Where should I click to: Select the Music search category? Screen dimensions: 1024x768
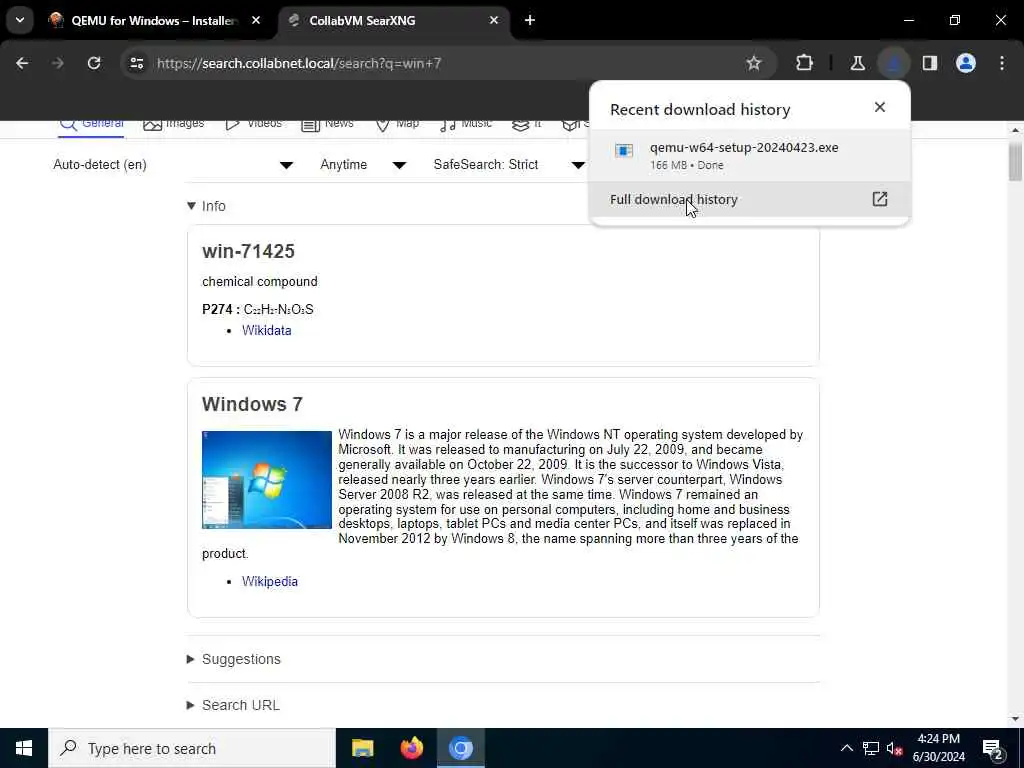(x=466, y=123)
